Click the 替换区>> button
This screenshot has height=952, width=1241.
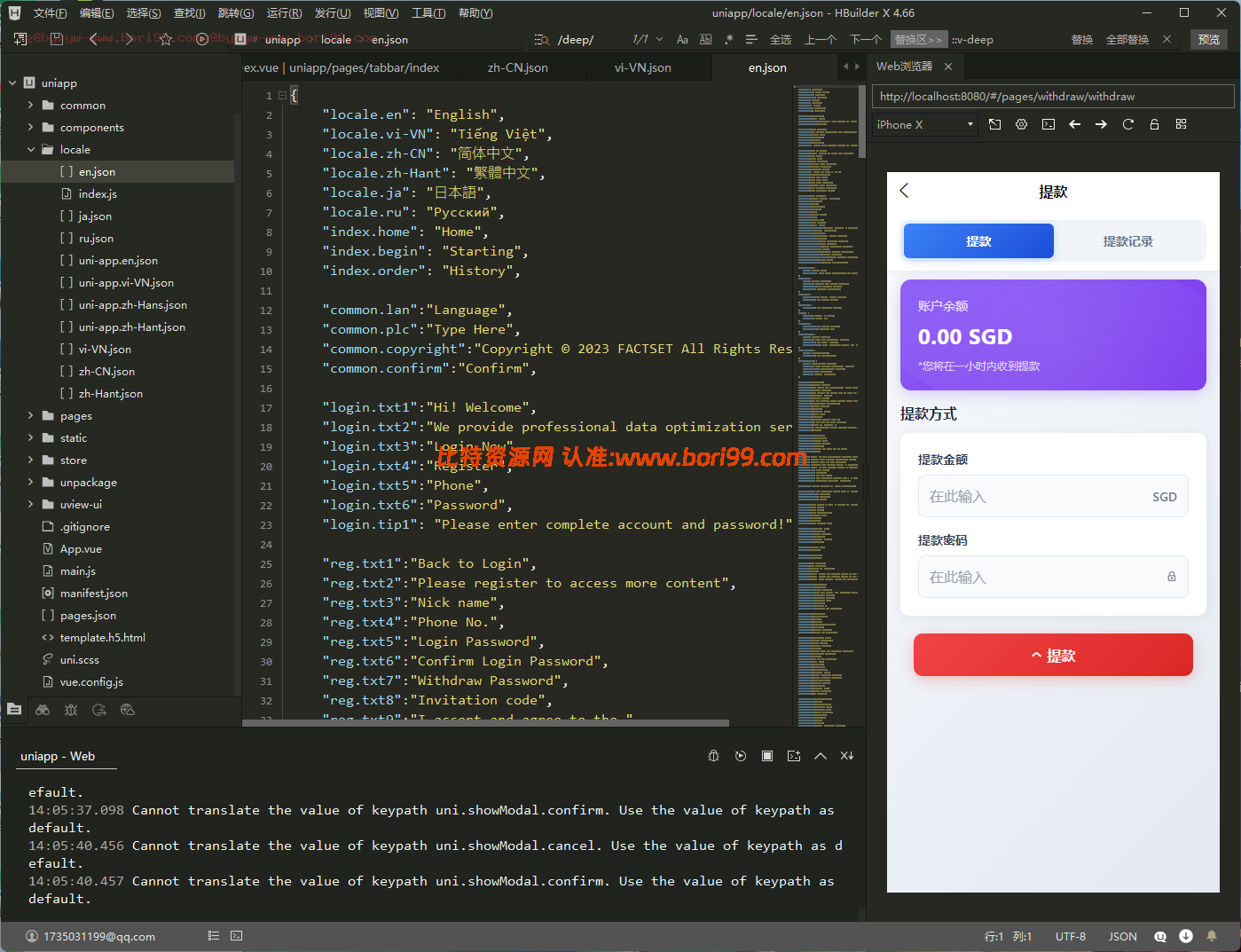918,40
